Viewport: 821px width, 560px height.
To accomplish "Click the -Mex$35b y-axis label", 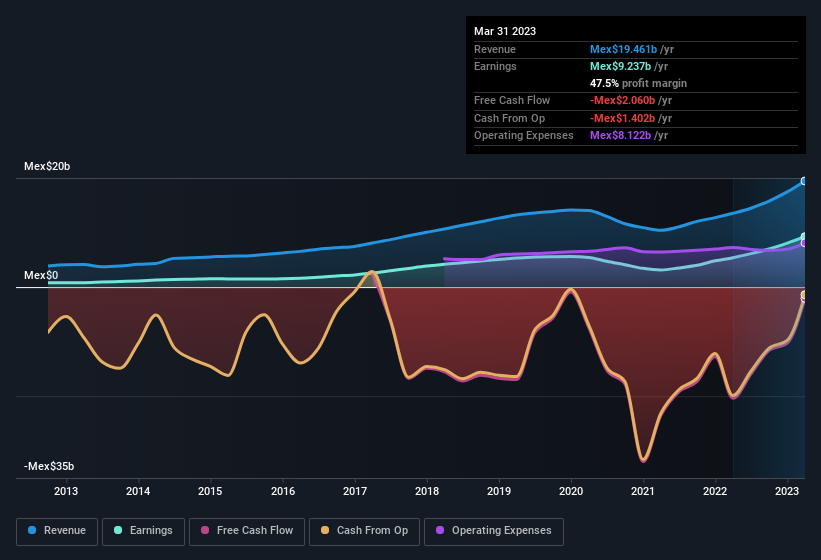I will (x=49, y=466).
